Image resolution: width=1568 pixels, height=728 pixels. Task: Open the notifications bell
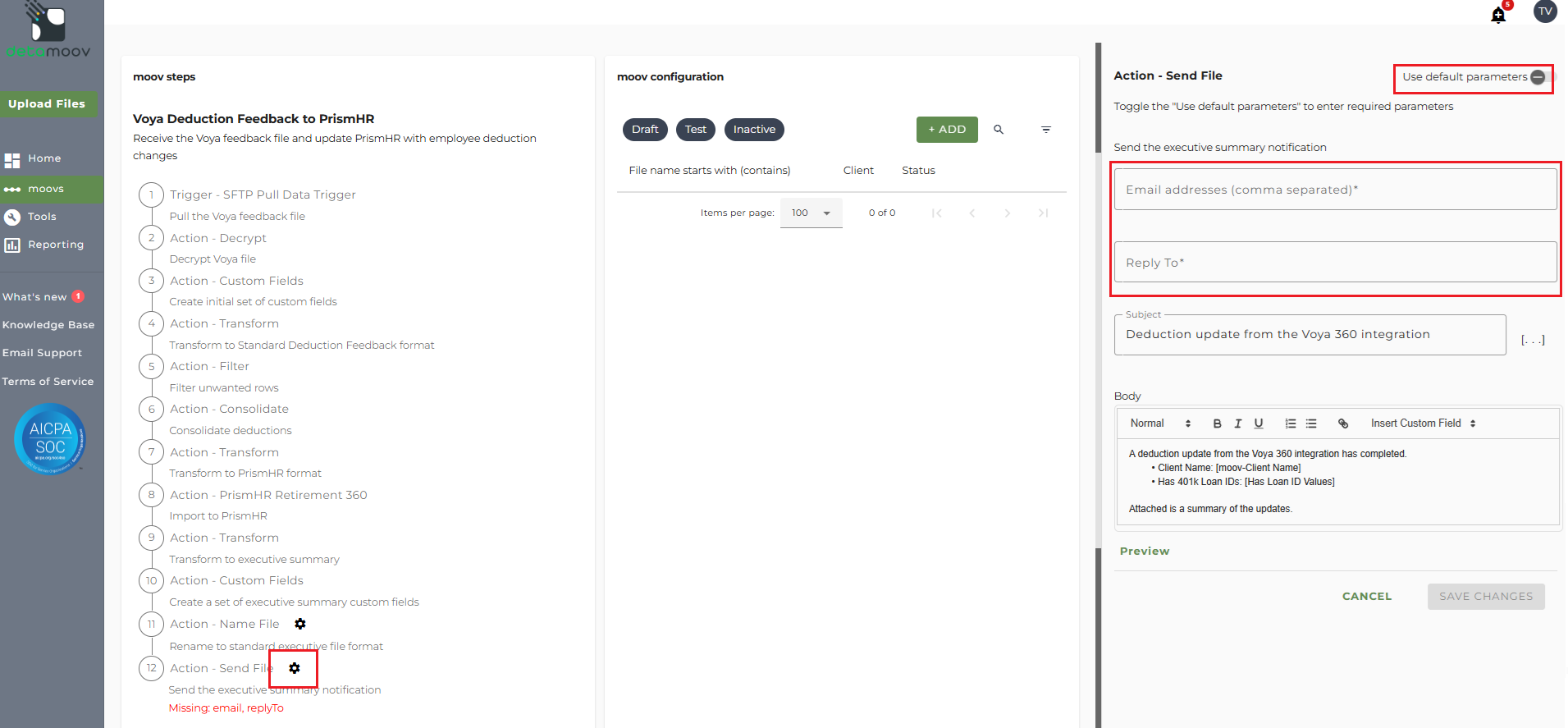(x=1498, y=15)
